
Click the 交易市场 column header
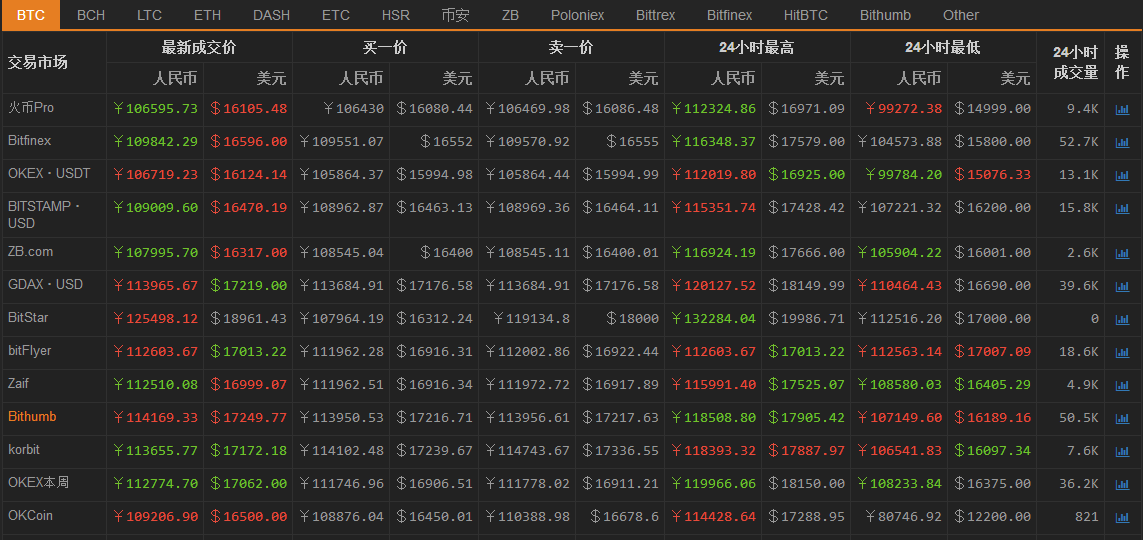point(37,62)
